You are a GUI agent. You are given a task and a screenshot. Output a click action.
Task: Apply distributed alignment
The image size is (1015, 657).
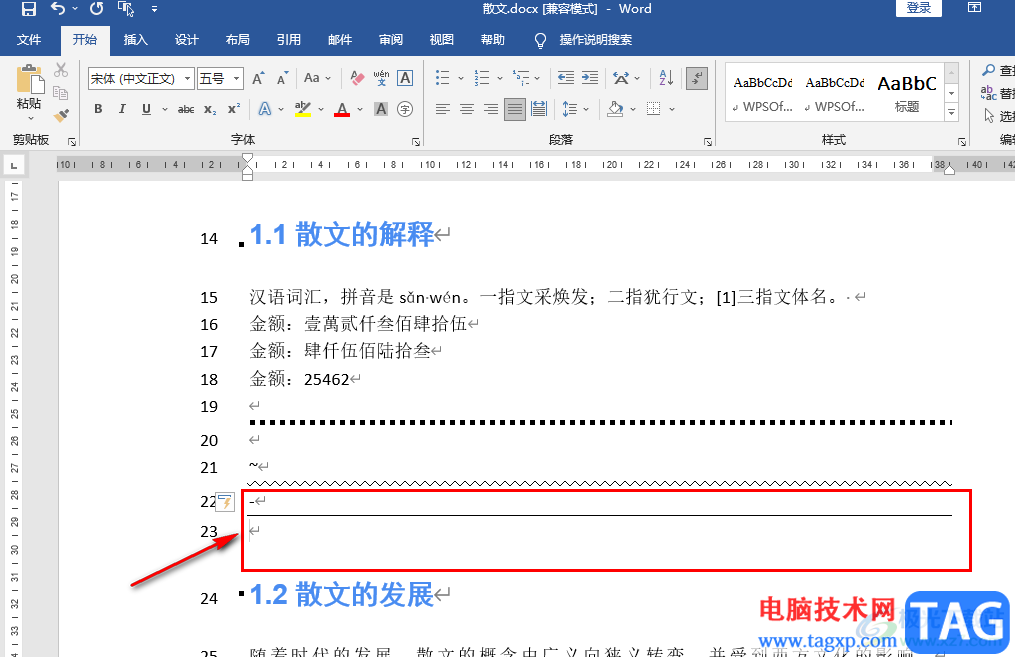[539, 109]
